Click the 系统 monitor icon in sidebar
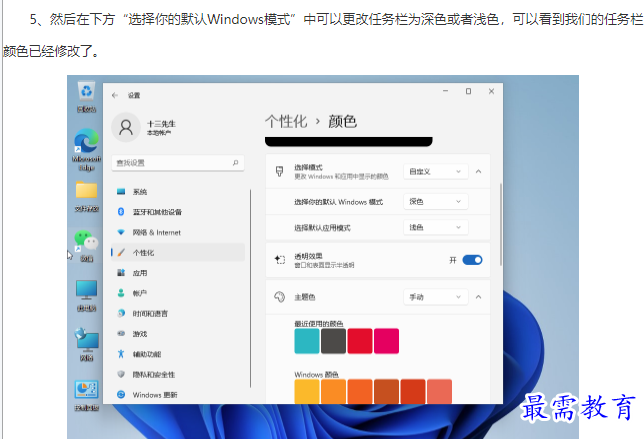The width and height of the screenshot is (644, 439). tap(121, 191)
